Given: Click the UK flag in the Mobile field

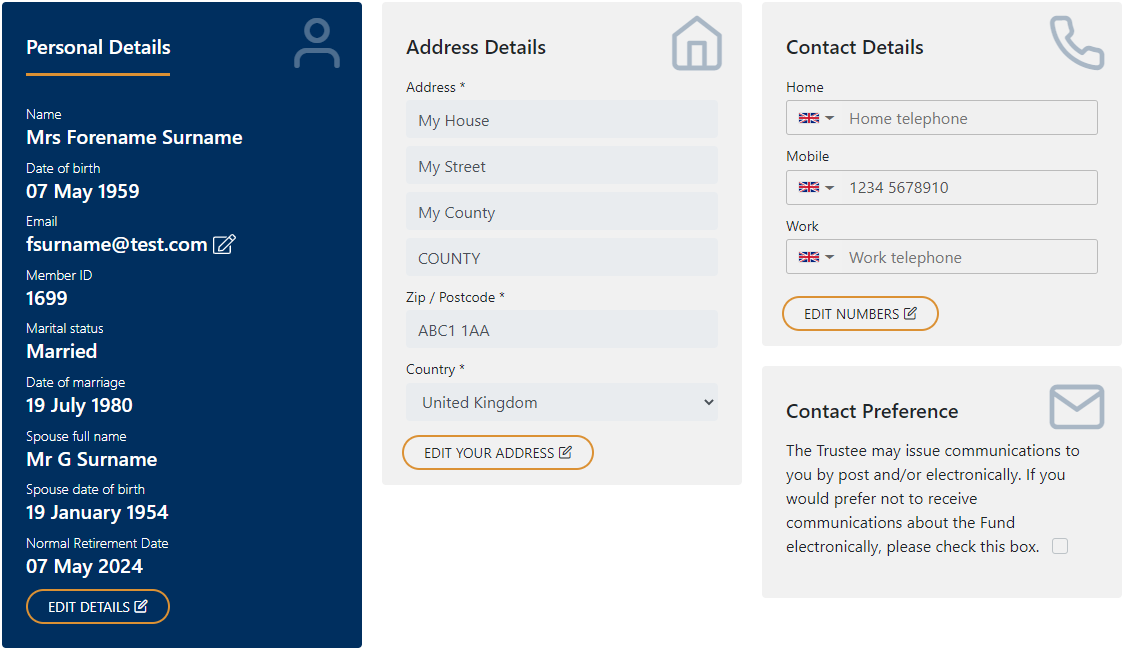Looking at the screenshot, I should pos(809,187).
